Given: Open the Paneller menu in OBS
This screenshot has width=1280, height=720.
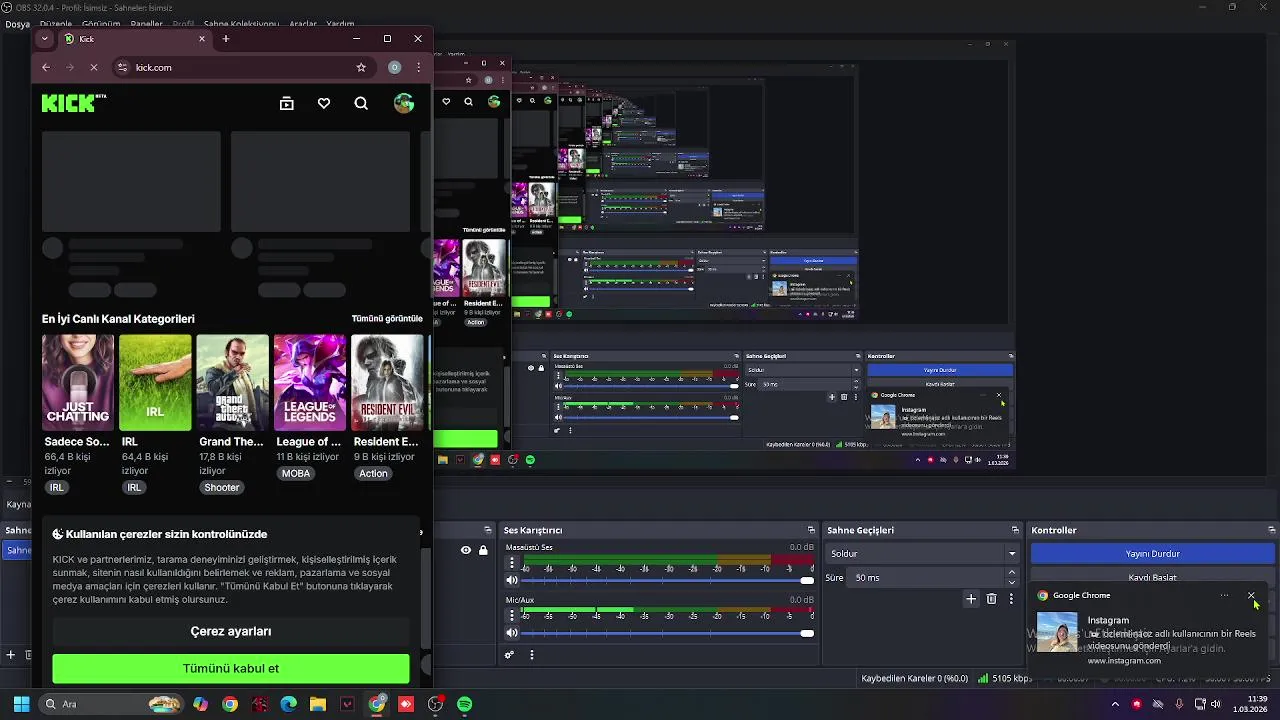Looking at the screenshot, I should [147, 24].
